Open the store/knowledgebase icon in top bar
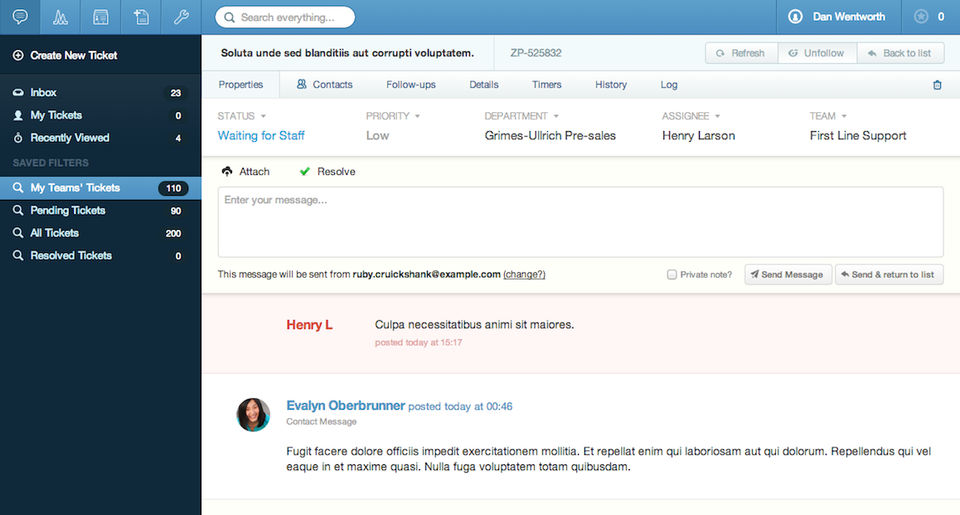 (x=100, y=17)
